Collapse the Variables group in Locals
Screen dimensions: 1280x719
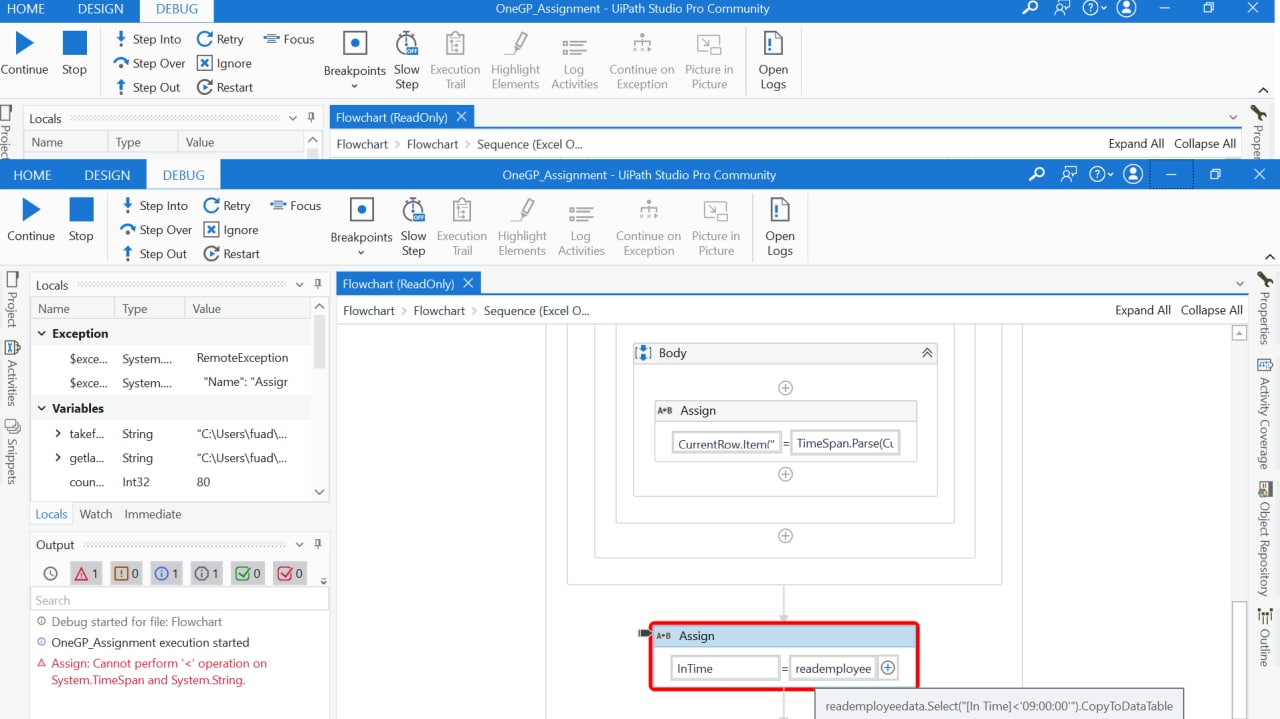[x=43, y=409]
